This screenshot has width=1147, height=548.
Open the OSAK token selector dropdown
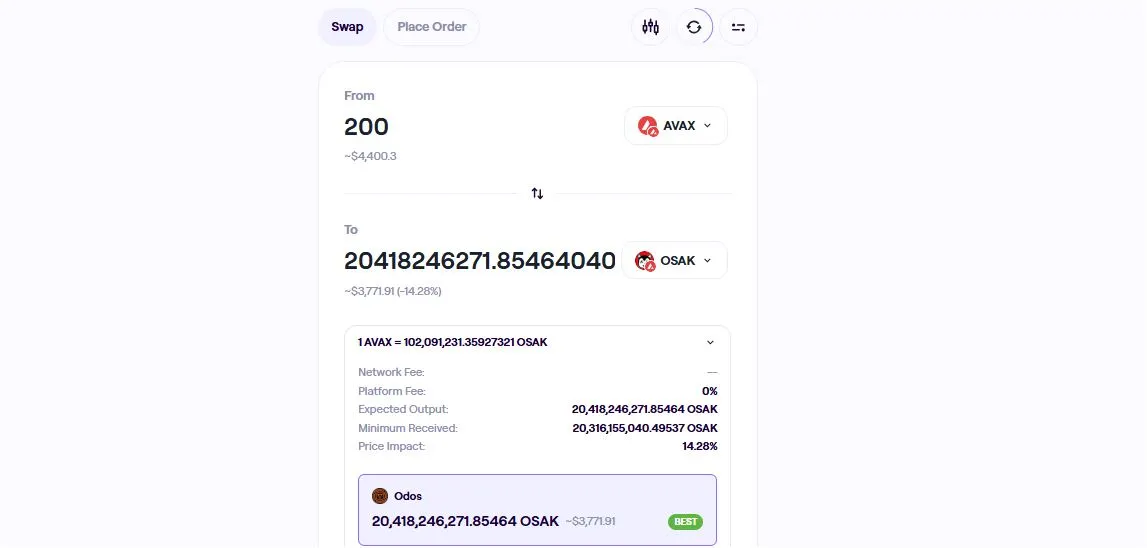(x=674, y=261)
